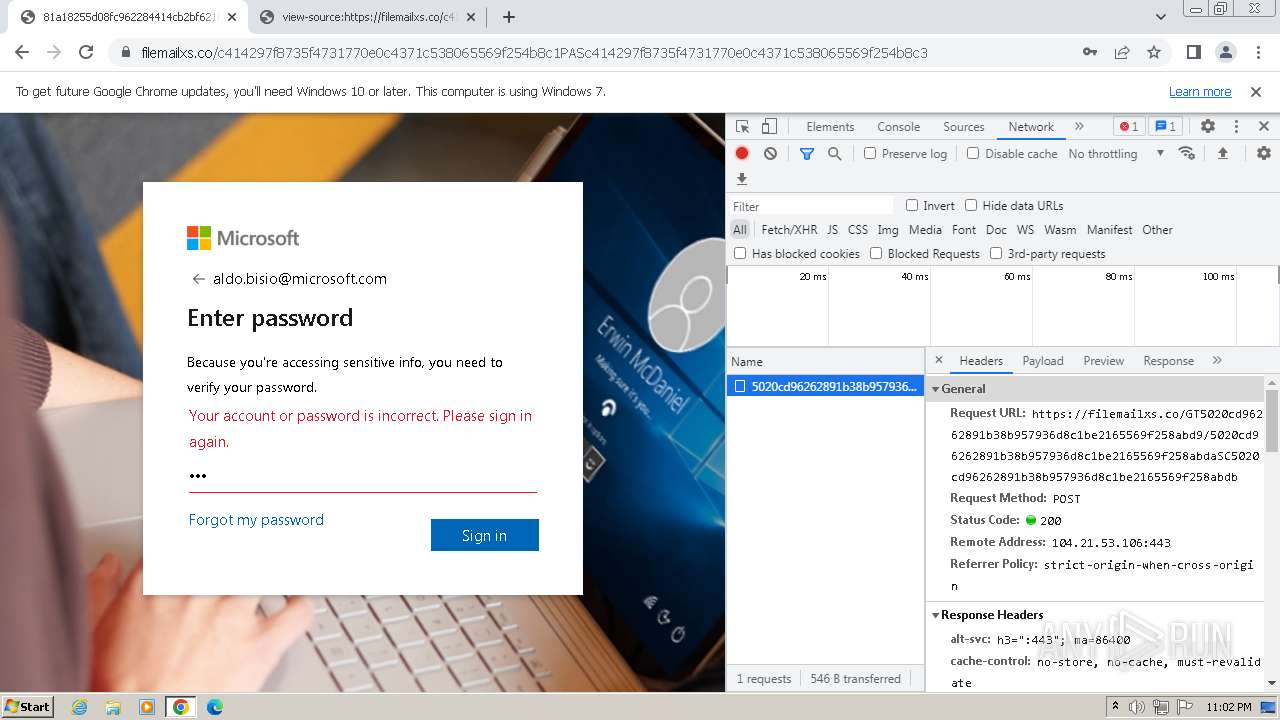Screen dimensions: 1280x720
Task: Click Forgot my password link
Action: tap(256, 520)
